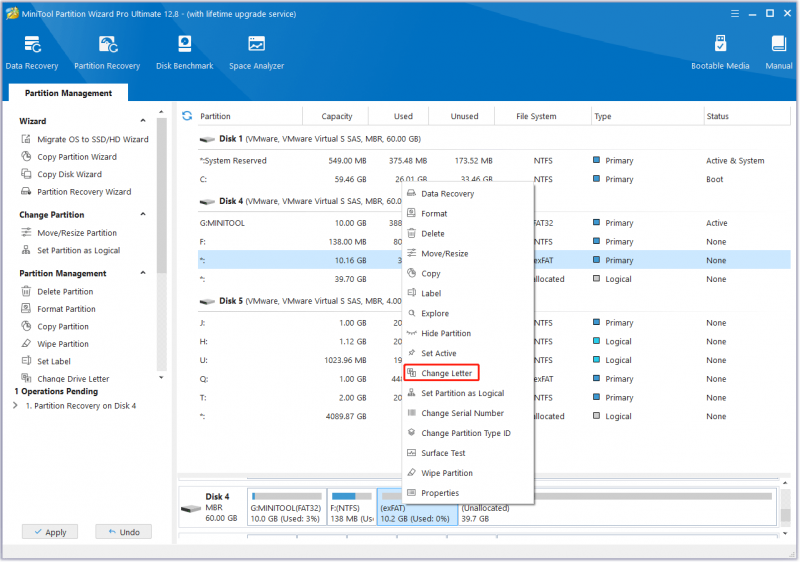Click Set Partition as Logical sidebar icon
Screen dimensions: 800x562
pyautogui.click(x=26, y=250)
